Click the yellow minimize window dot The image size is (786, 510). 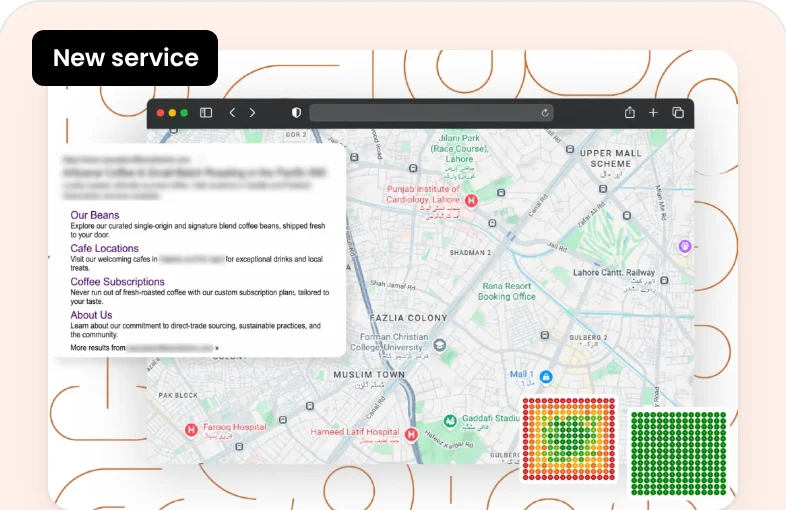[172, 113]
